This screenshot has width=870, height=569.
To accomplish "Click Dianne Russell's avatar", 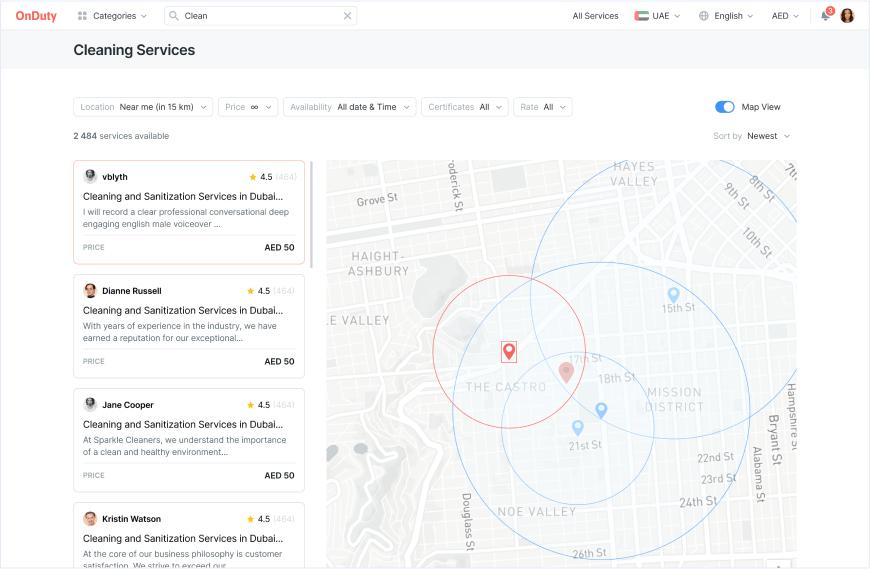I will (x=90, y=291).
